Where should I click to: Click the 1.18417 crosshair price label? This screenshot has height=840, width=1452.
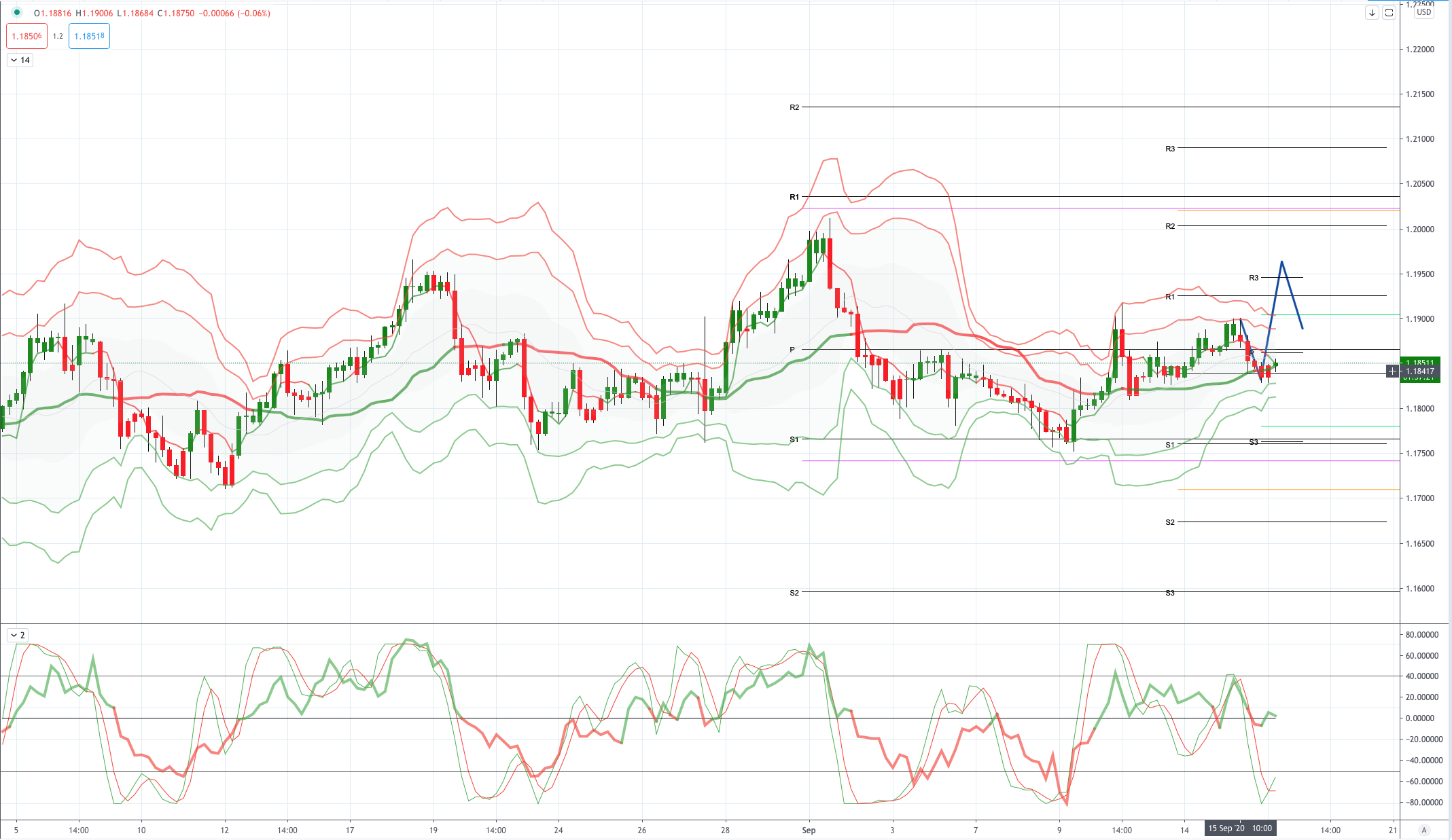click(1420, 371)
